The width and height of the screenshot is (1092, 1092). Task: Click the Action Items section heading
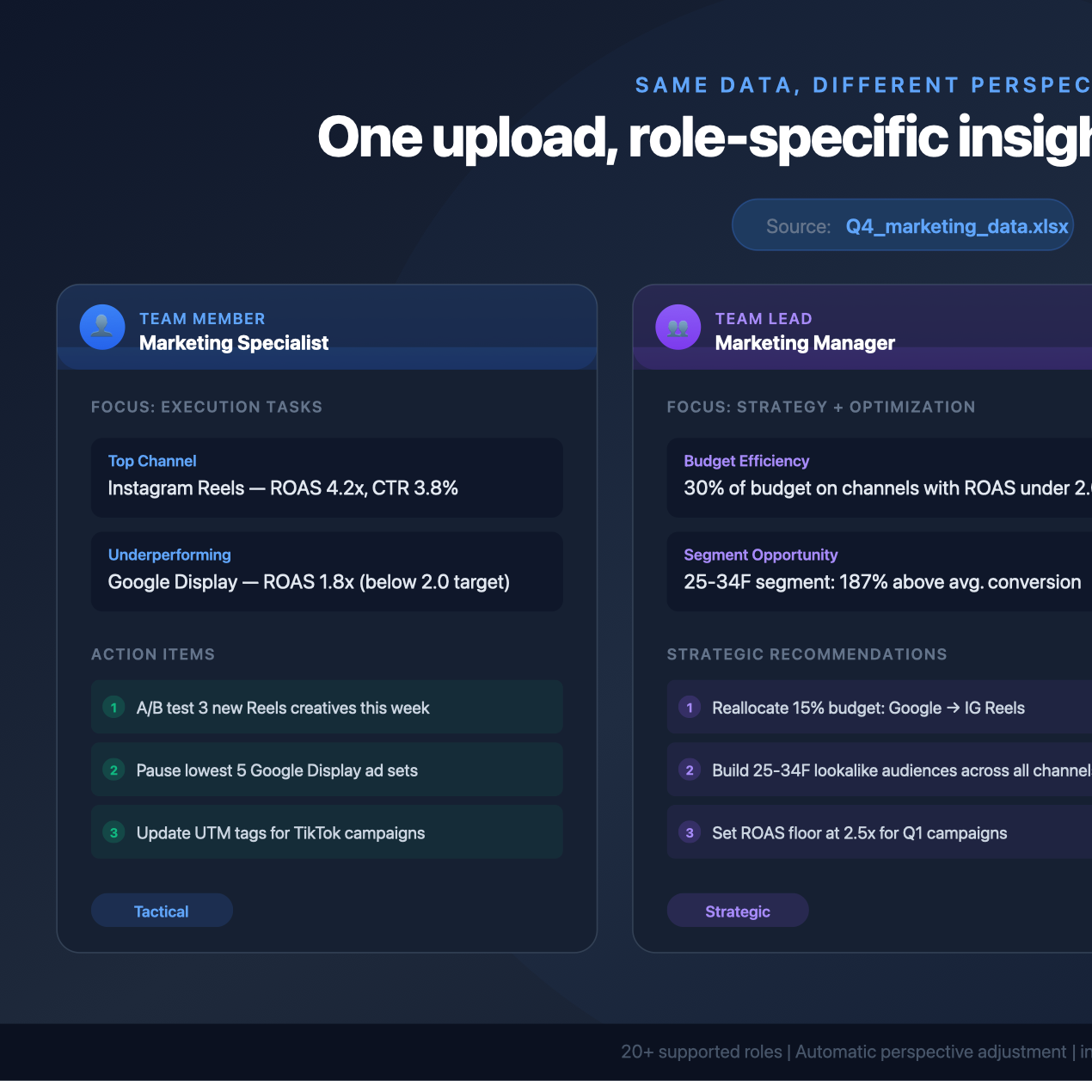(x=153, y=654)
